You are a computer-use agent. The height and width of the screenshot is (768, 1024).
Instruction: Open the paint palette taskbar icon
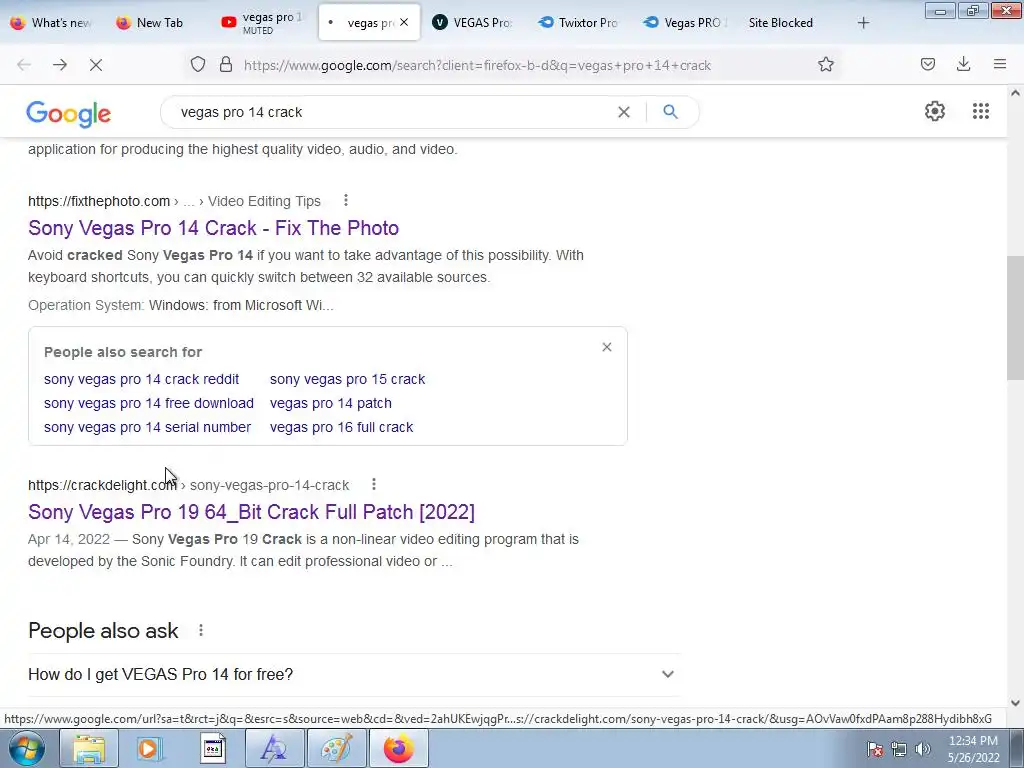[337, 748]
